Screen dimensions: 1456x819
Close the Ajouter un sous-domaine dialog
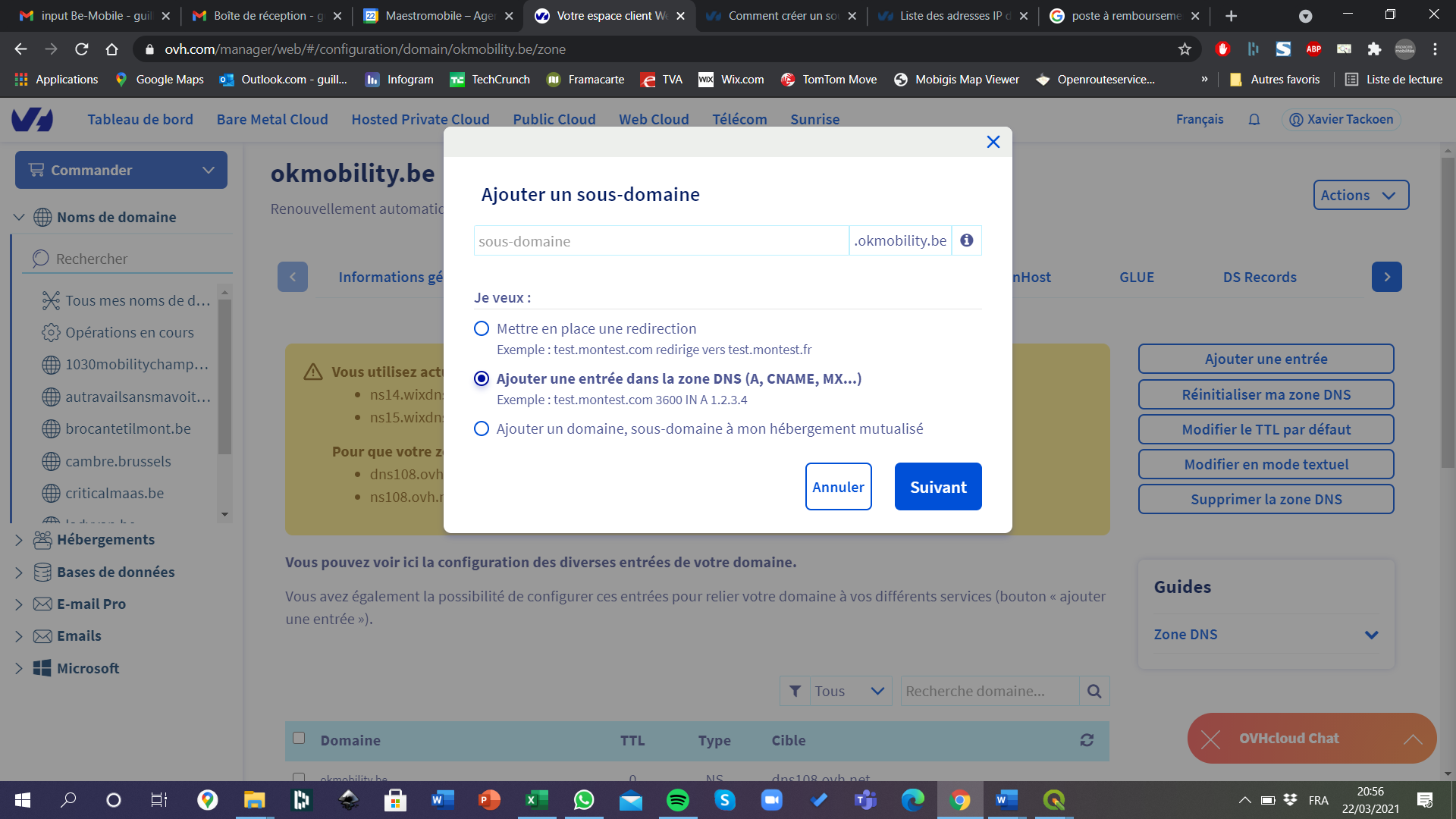pyautogui.click(x=993, y=142)
